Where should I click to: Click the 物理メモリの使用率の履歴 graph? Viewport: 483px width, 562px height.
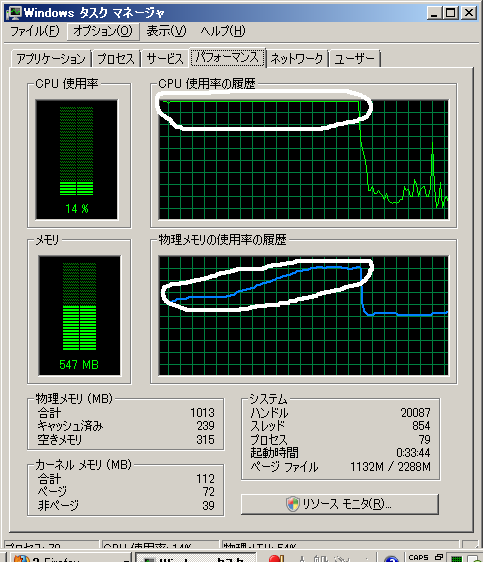click(303, 316)
